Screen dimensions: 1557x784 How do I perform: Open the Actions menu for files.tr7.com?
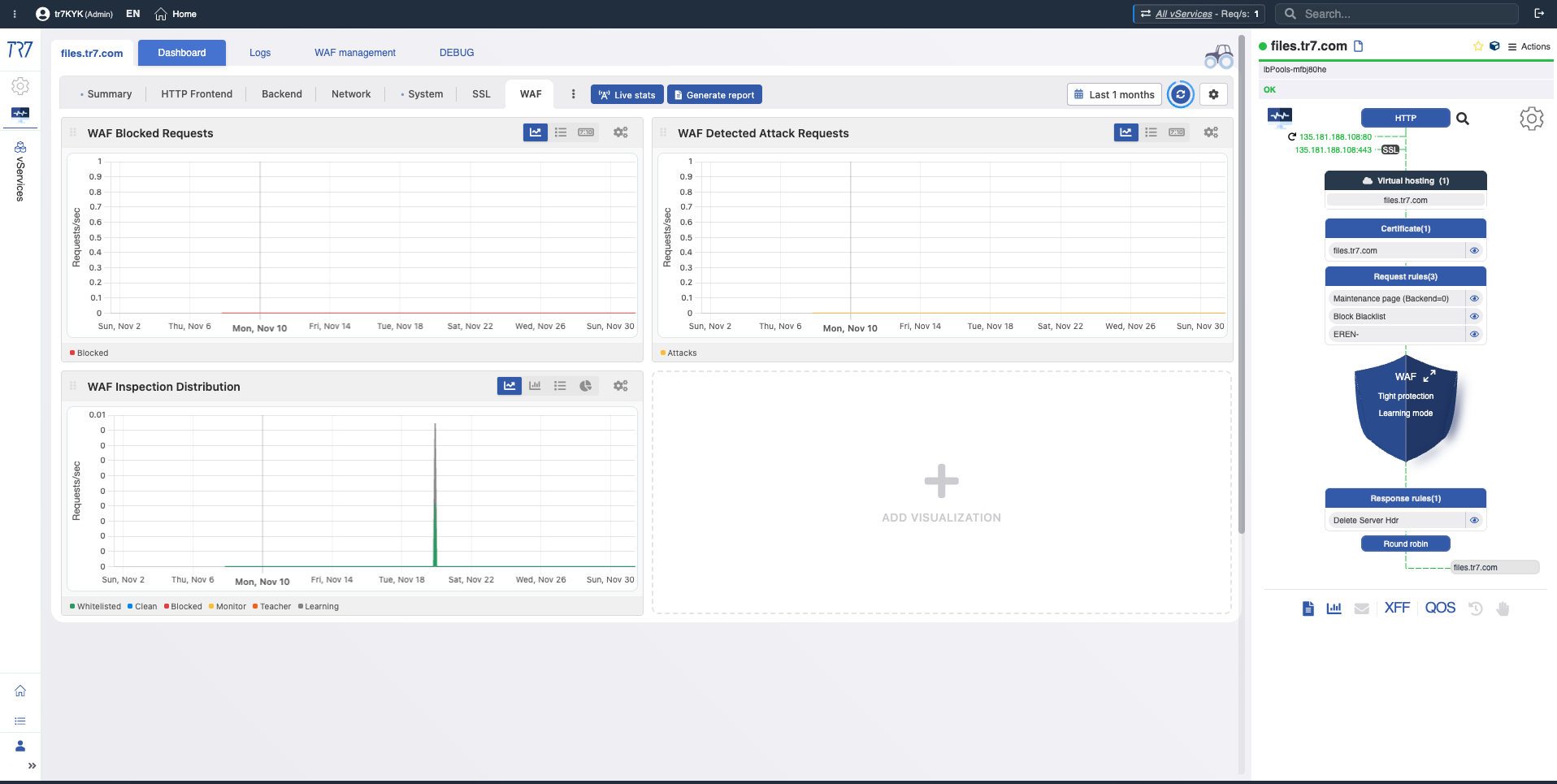(1529, 46)
